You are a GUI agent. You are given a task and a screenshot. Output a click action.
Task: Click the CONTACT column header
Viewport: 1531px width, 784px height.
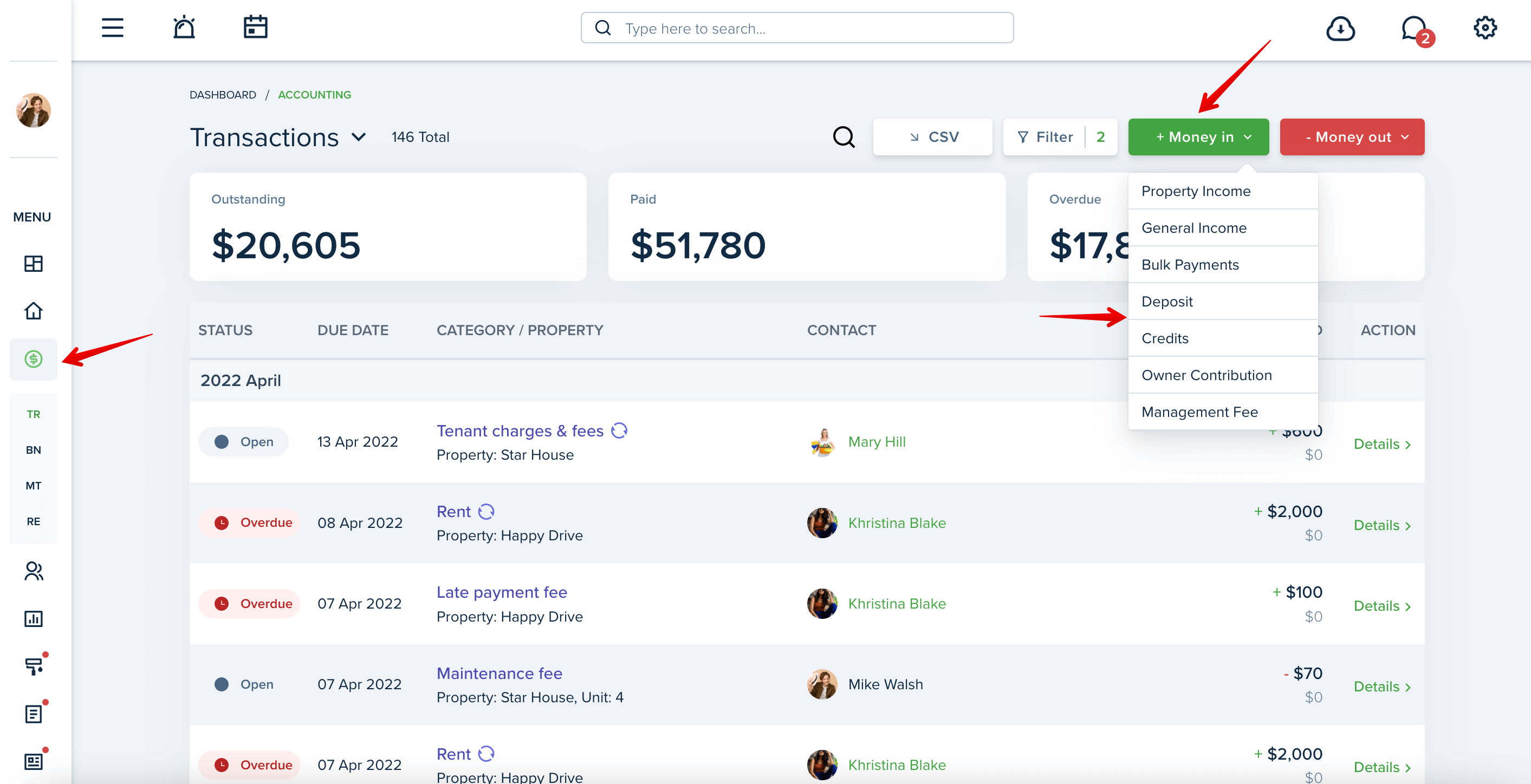(841, 330)
